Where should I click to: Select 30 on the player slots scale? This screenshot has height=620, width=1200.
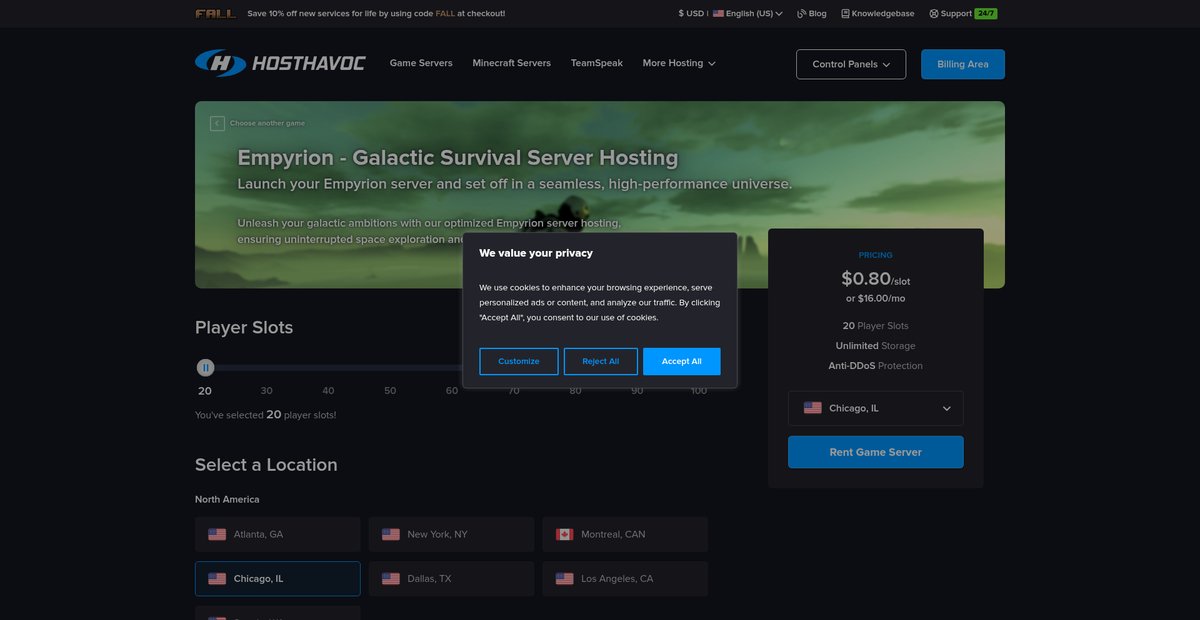267,391
